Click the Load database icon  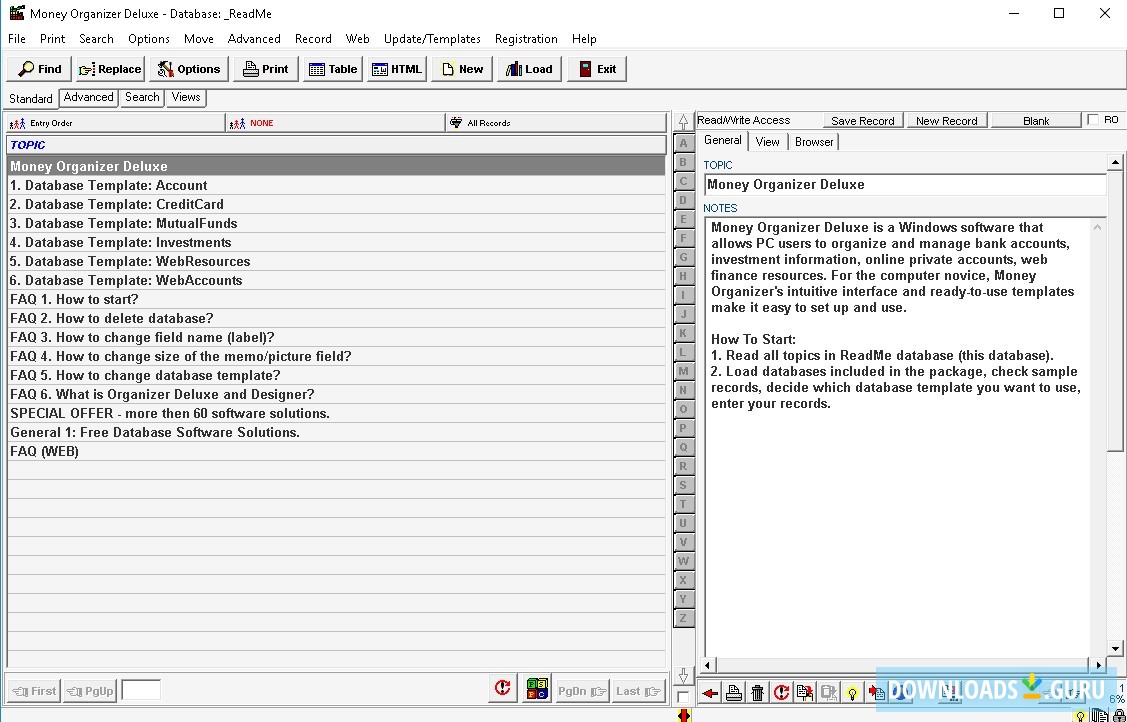528,68
